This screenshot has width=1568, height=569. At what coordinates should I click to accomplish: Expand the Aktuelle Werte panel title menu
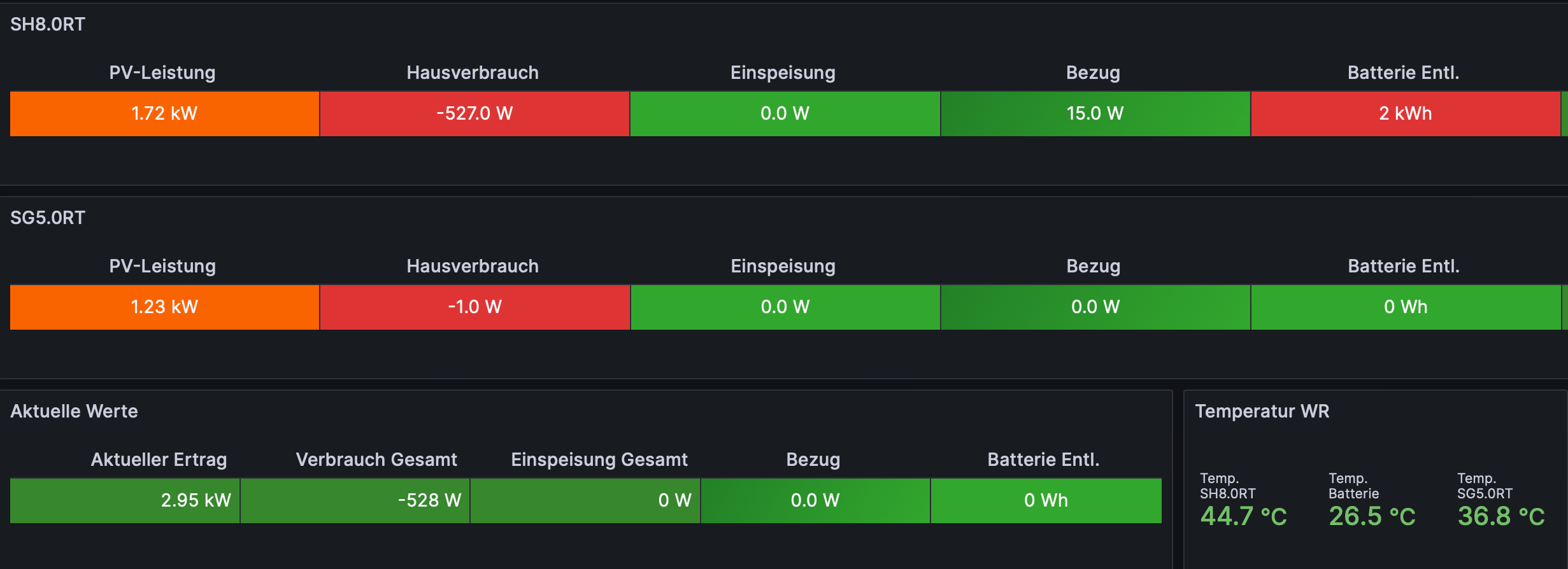click(74, 411)
